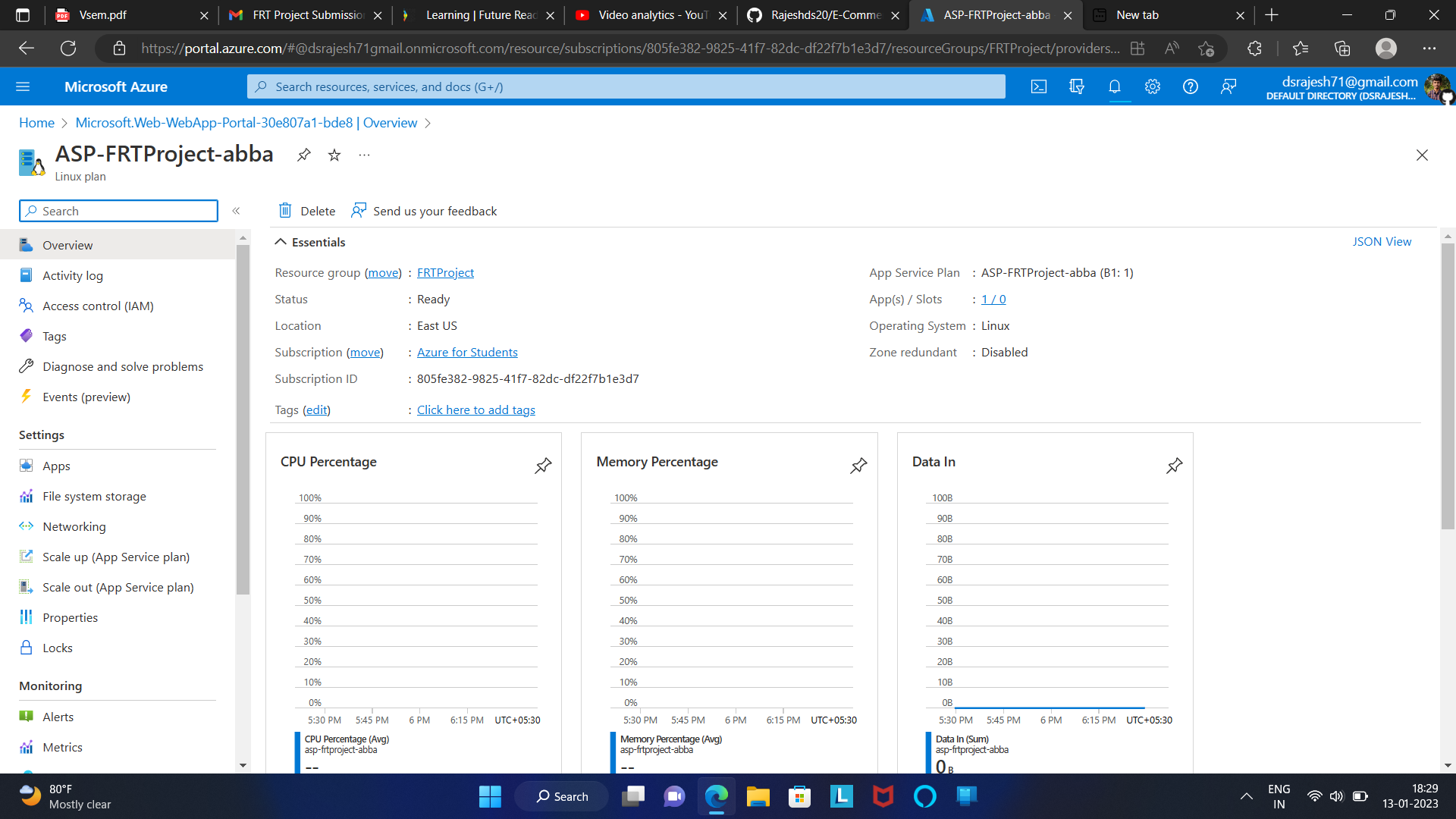Click the search resources field
Viewport: 1456px width, 819px height.
[x=626, y=86]
